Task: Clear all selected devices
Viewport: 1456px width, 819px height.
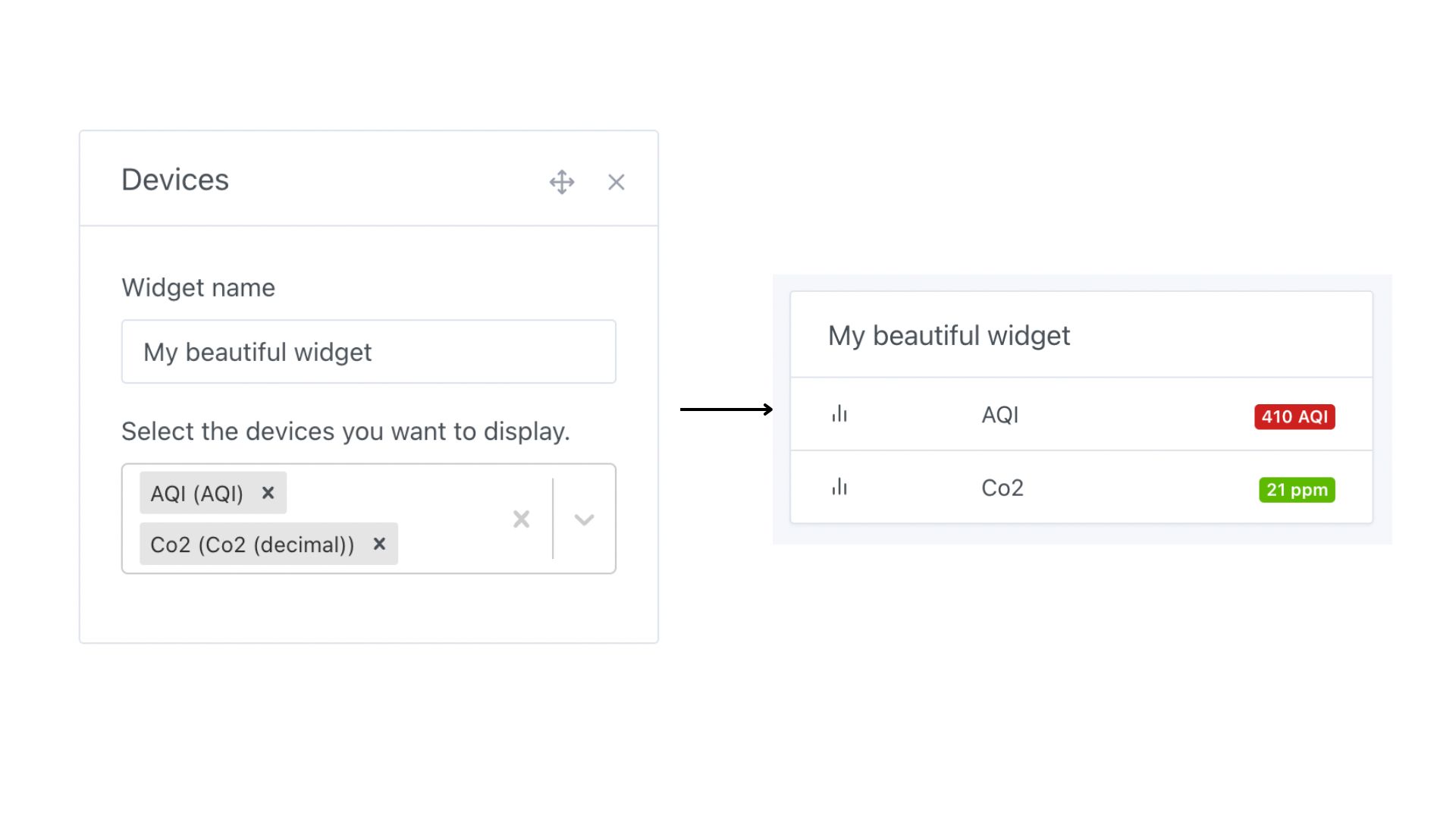Action: click(x=521, y=519)
